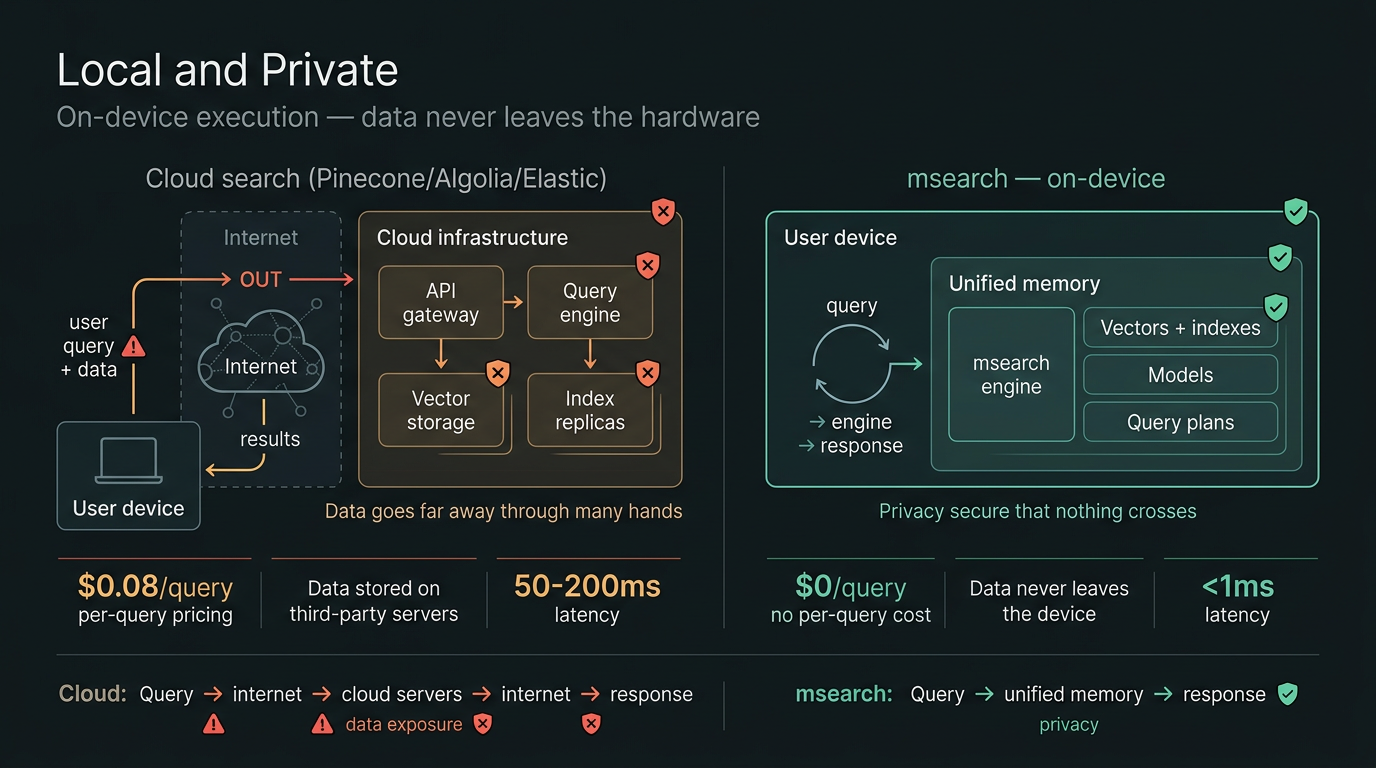Click the shield-X badge on the Index replicas box

pos(648,373)
